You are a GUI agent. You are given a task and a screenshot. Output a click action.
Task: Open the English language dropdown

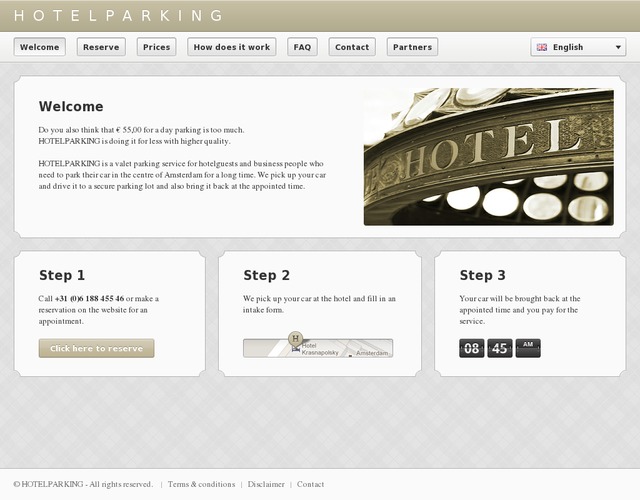click(x=576, y=47)
